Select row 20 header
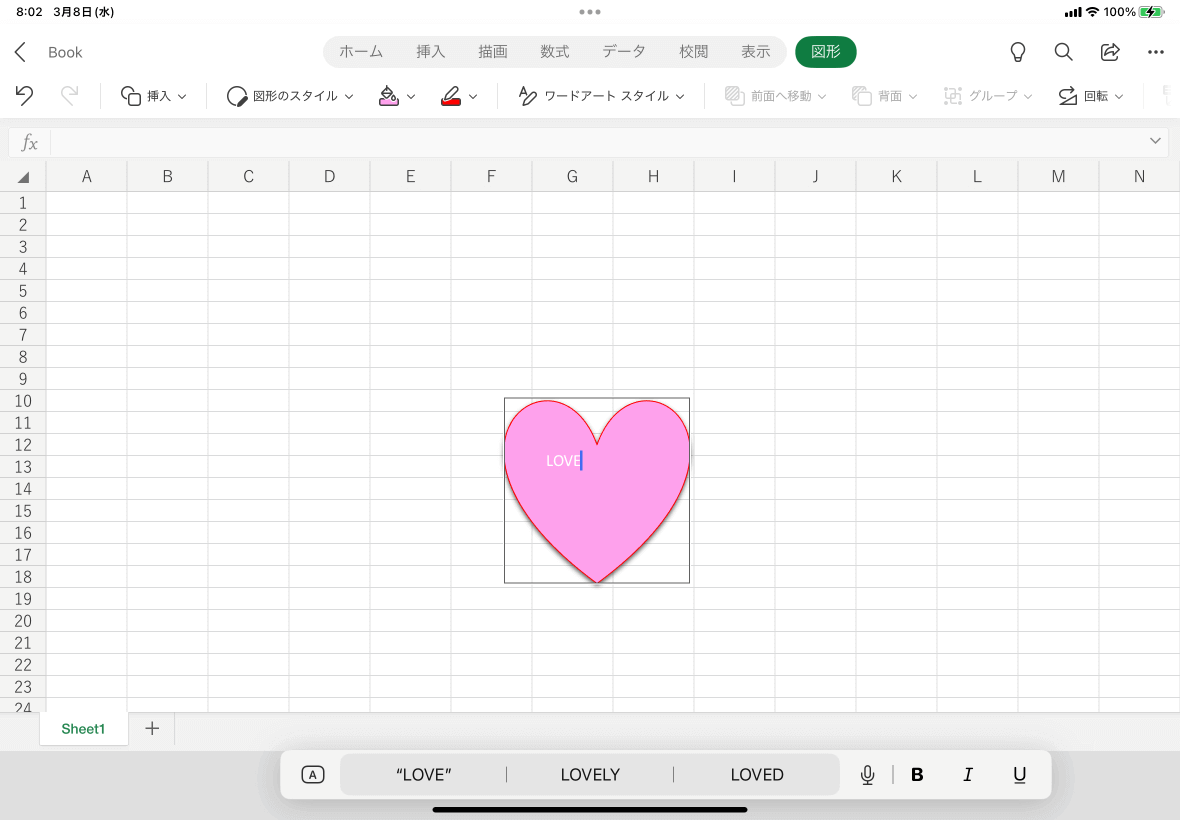Image resolution: width=1180 pixels, height=820 pixels. point(23,621)
